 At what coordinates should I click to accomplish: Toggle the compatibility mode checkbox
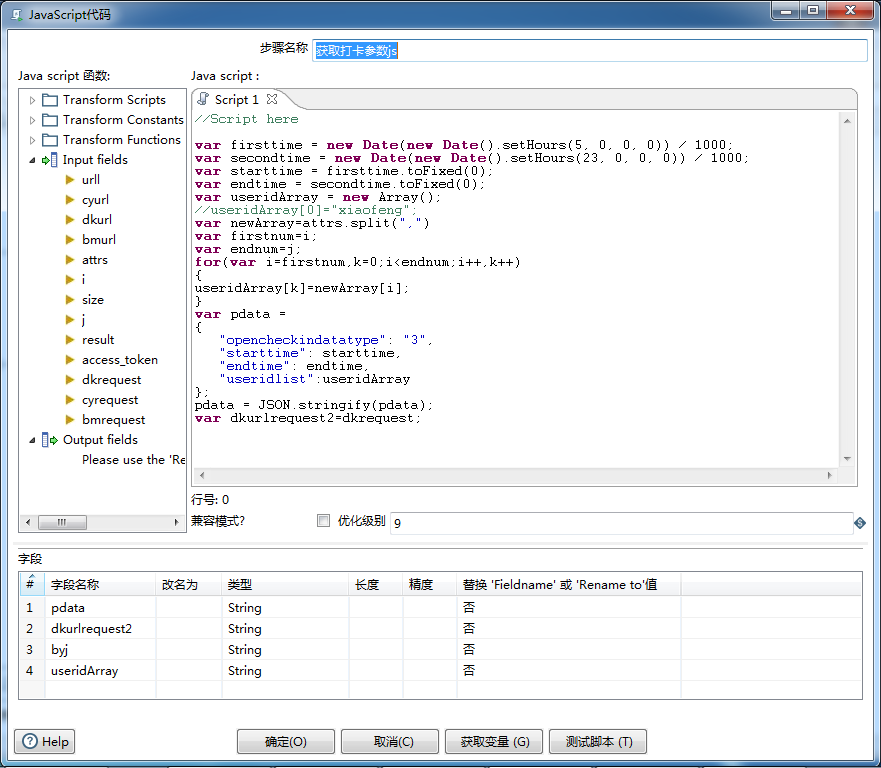click(x=323, y=521)
